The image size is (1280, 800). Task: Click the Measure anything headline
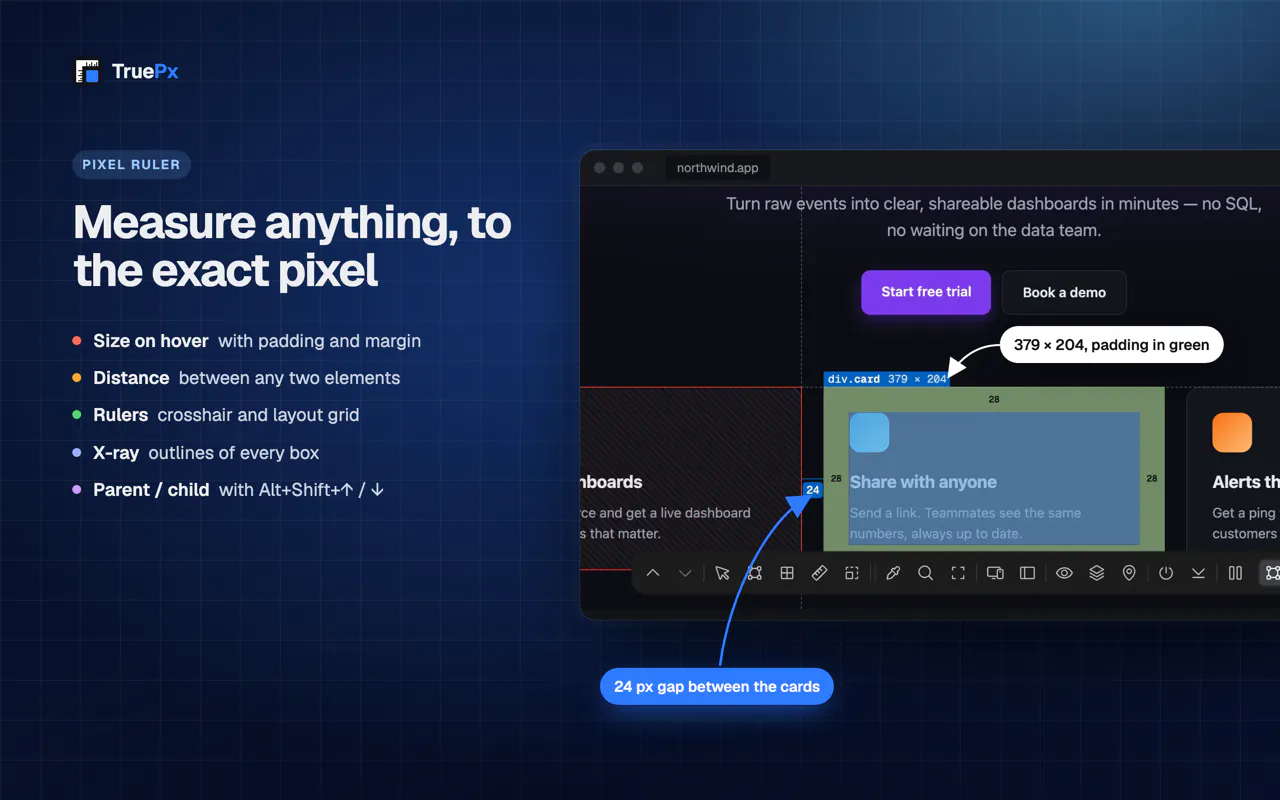pos(293,246)
